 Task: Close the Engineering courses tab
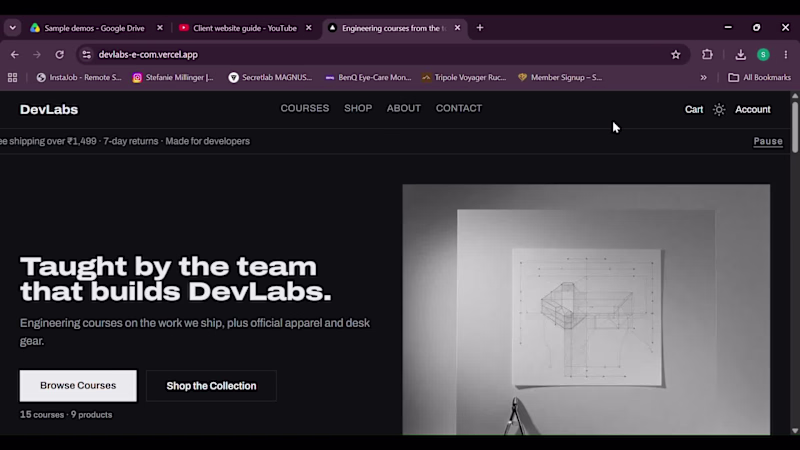pyautogui.click(x=457, y=28)
